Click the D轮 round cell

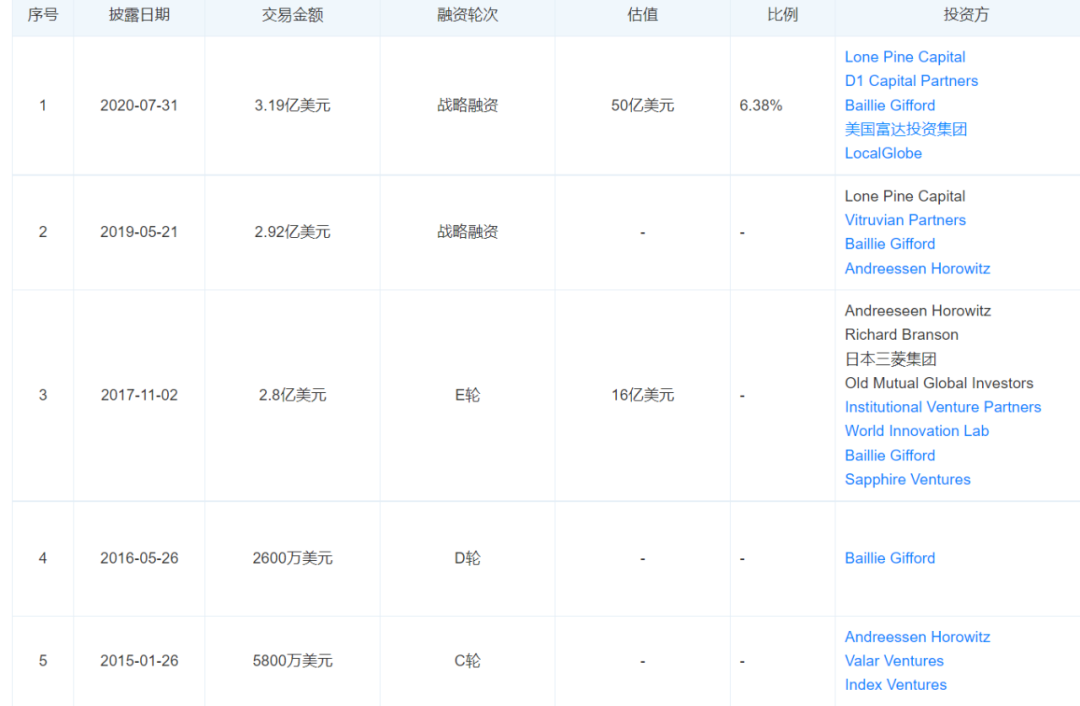pyautogui.click(x=468, y=559)
